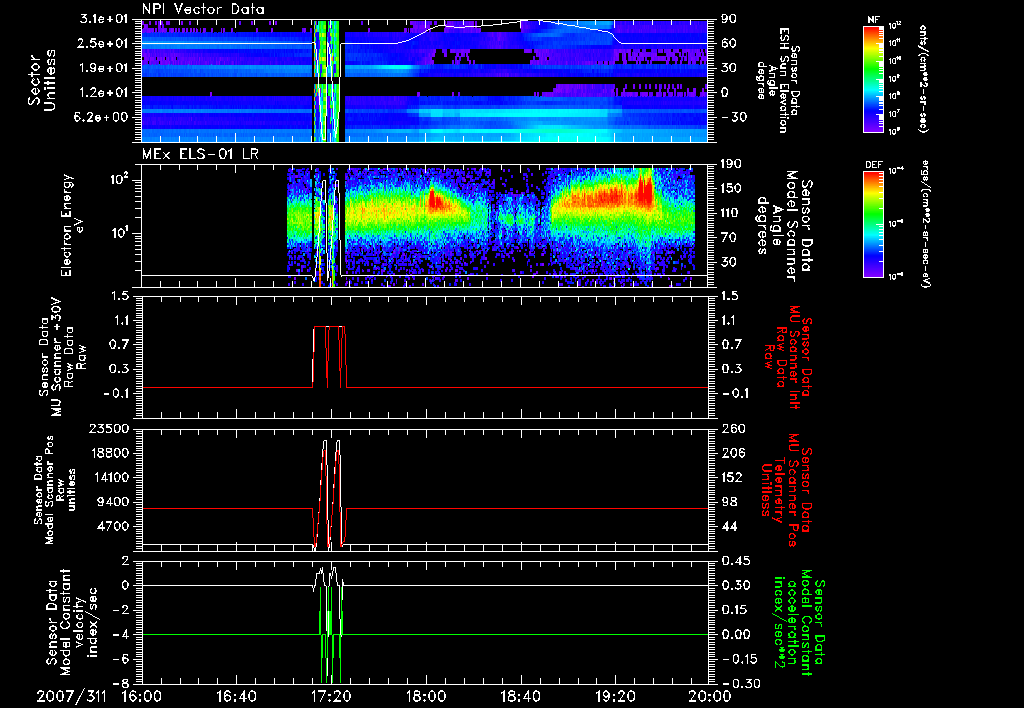1024x708 pixels.
Task: Click the 0.45 acceleration tick label
Action: tap(735, 561)
